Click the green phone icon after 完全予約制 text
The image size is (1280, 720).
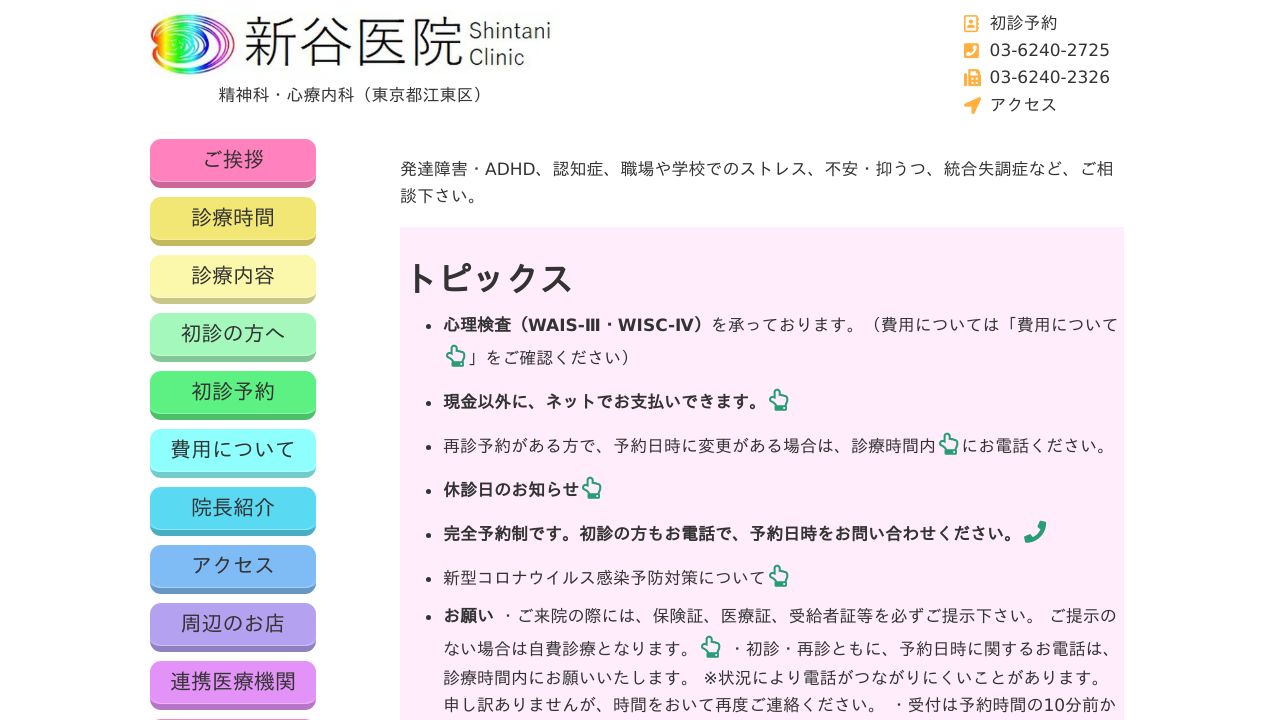1035,531
